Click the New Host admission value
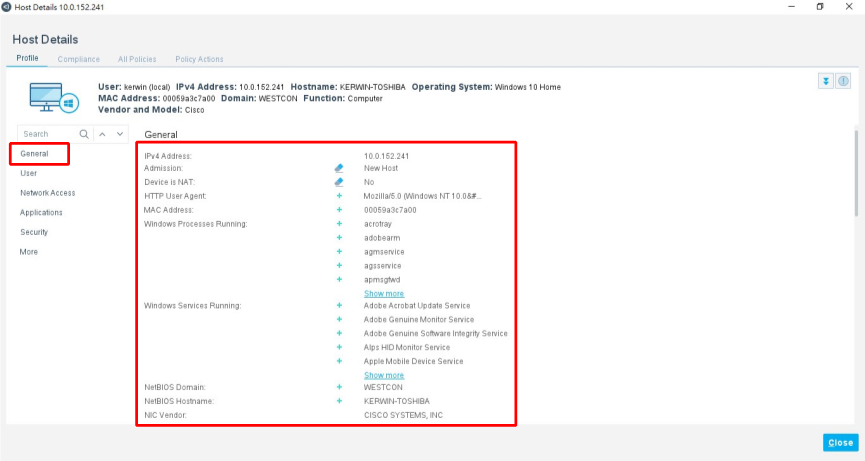Image resolution: width=865 pixels, height=461 pixels. pos(381,168)
